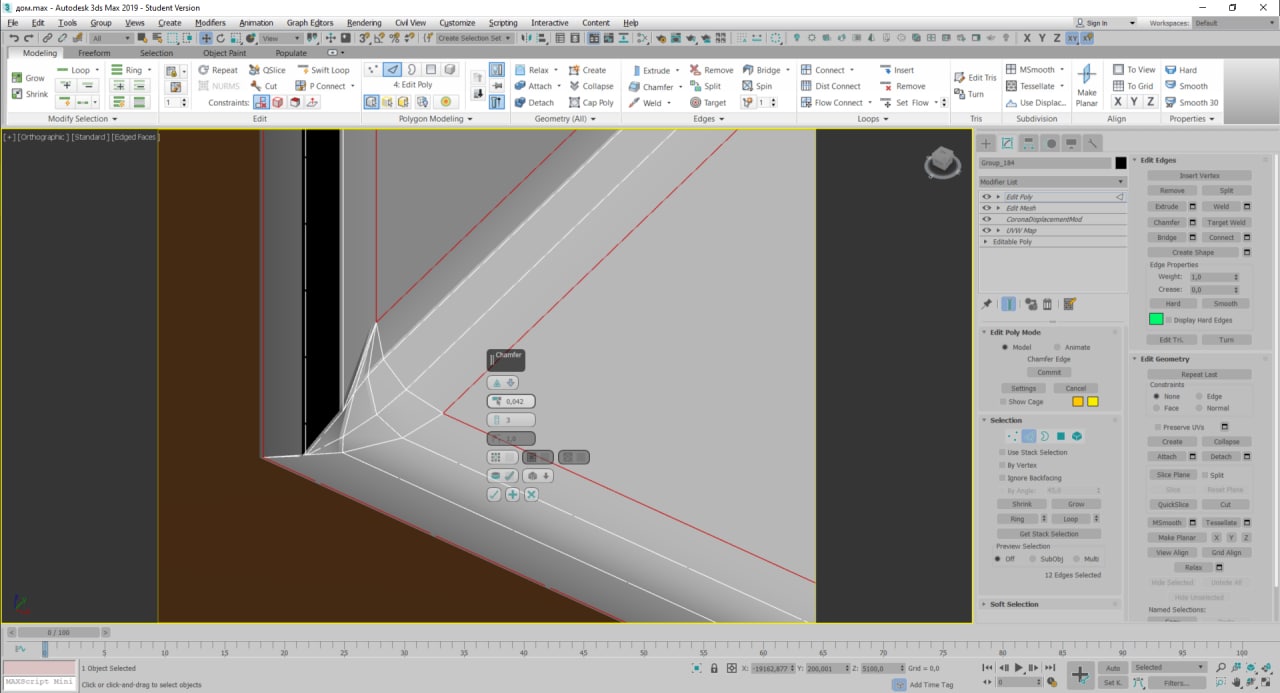Viewport: 1280px width, 693px height.
Task: Click the Dist Connect loop tool
Action: tap(830, 86)
